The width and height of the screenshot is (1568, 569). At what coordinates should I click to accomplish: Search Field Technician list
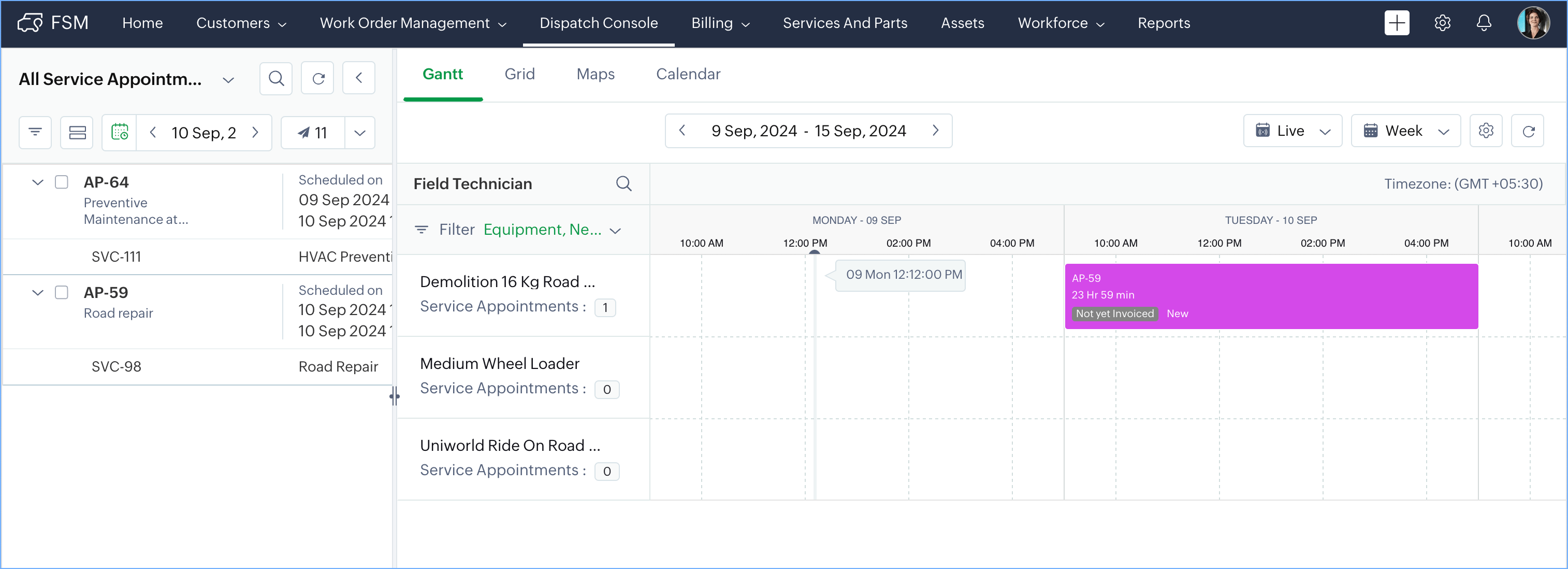[x=623, y=183]
